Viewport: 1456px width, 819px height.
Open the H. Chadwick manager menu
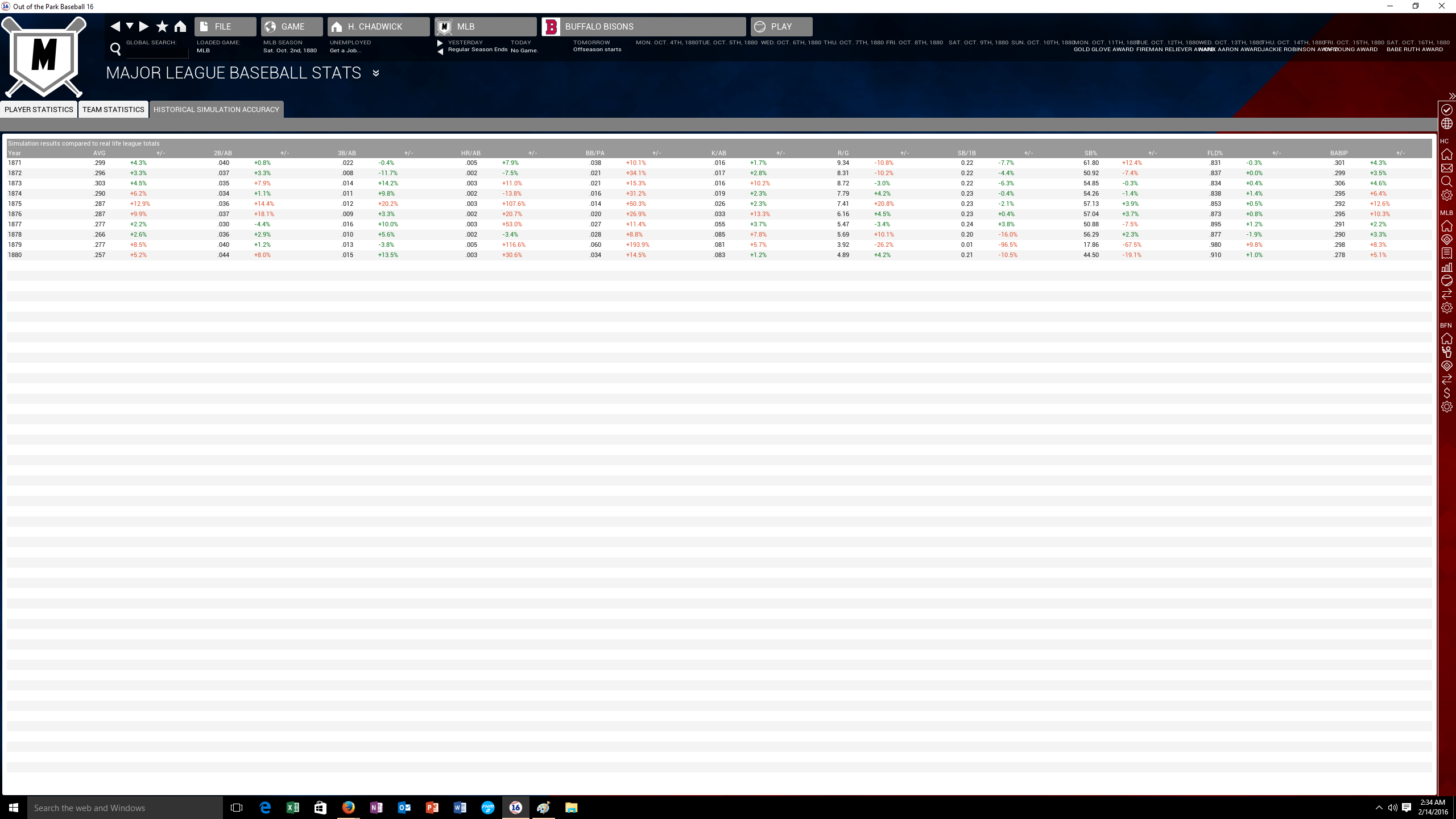378,27
